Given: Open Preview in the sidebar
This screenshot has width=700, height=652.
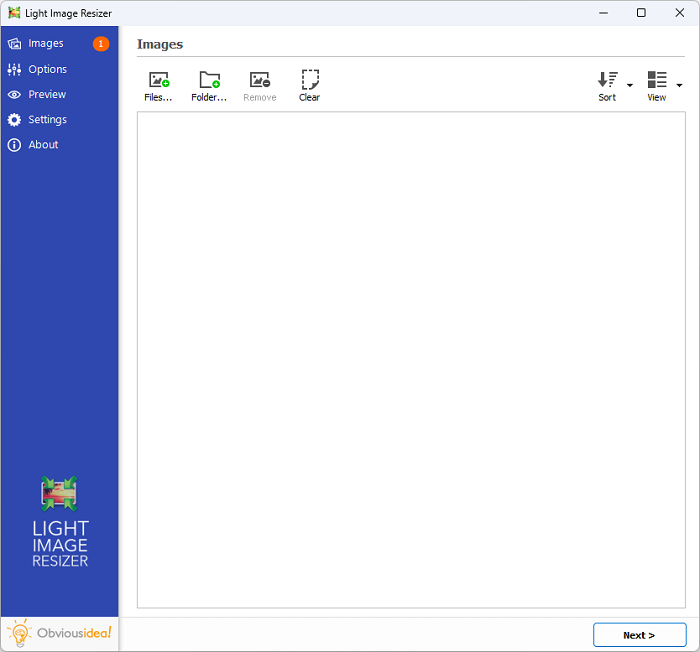Looking at the screenshot, I should coord(59,94).
